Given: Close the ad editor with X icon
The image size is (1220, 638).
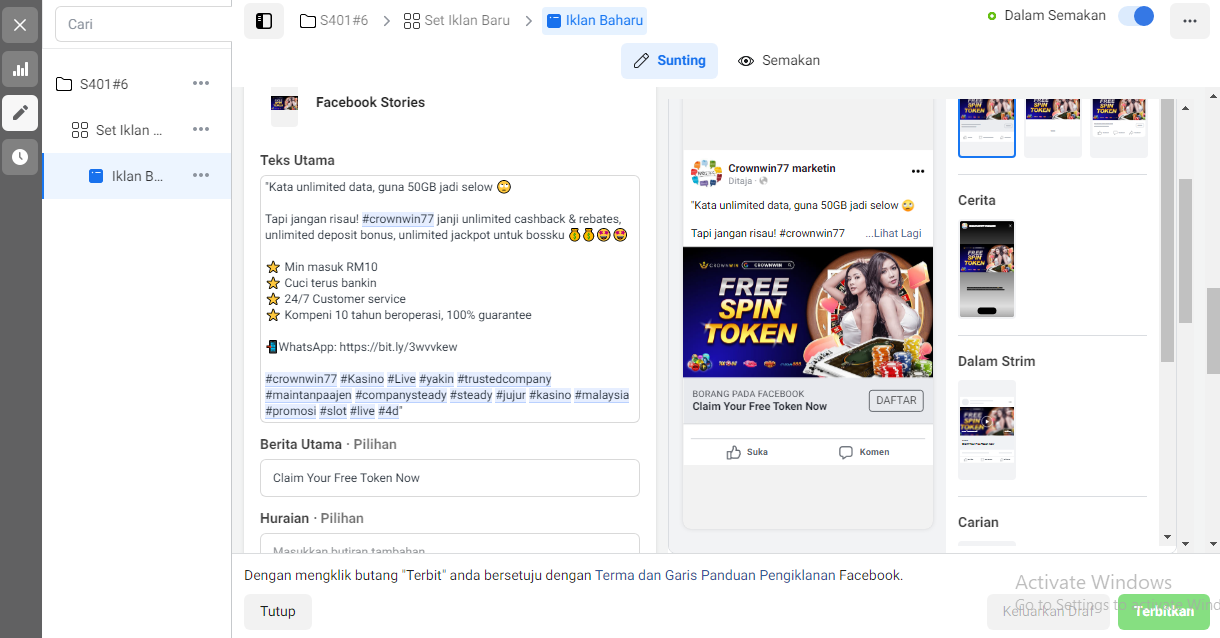Looking at the screenshot, I should pos(20,25).
